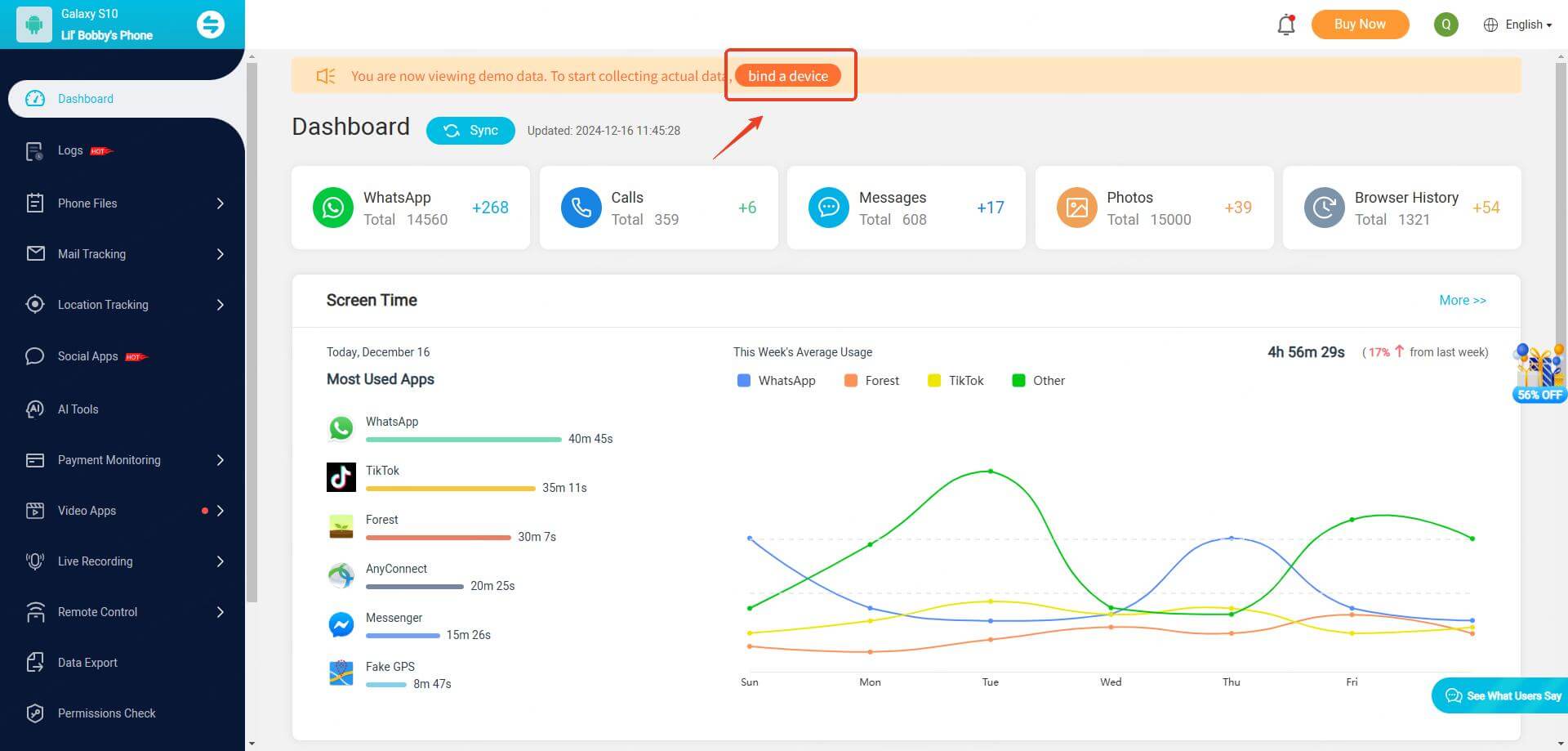Click TikTok usage bar 35m 11s
Viewport: 1568px width, 751px height.
[x=451, y=489]
